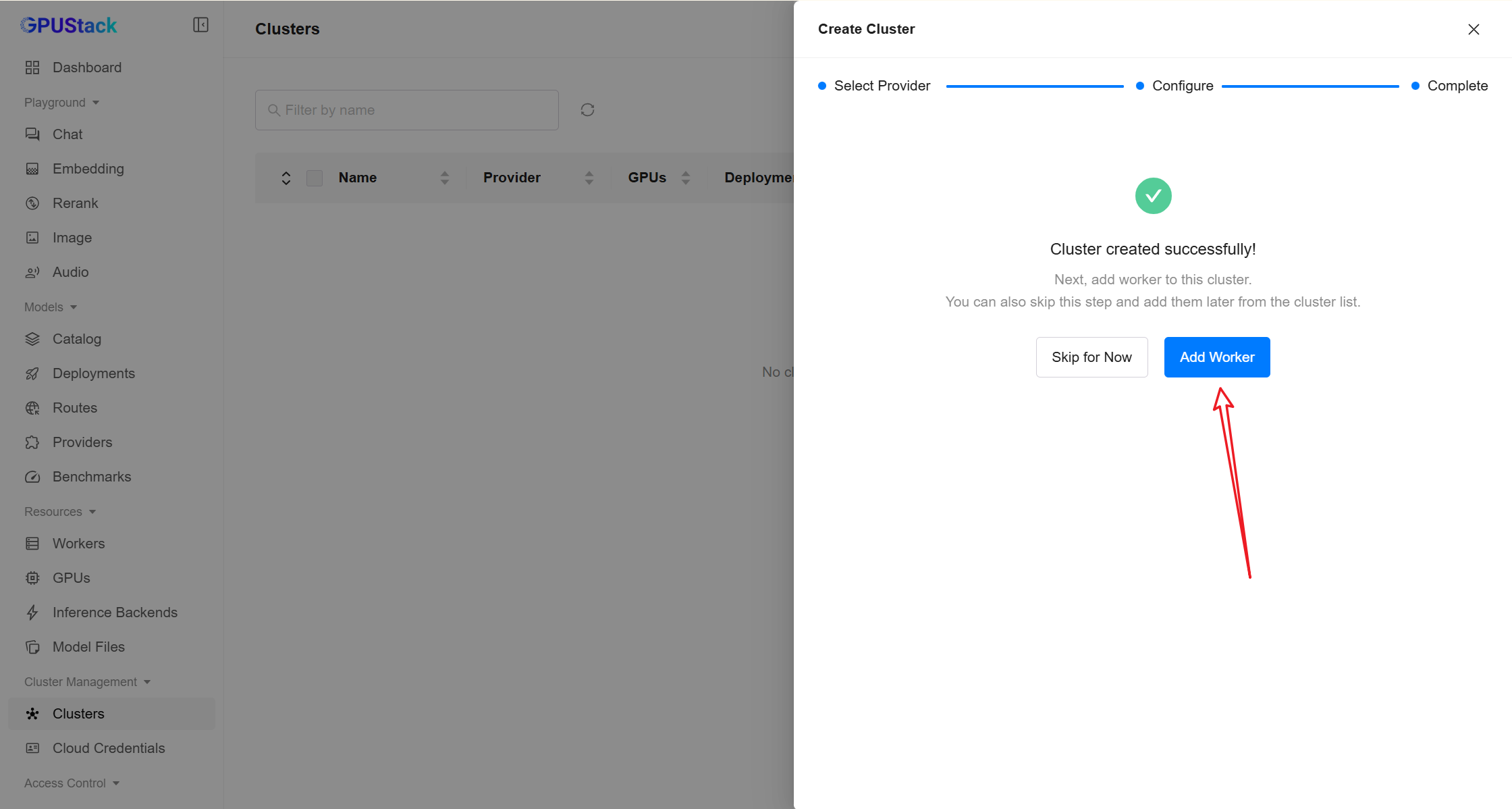Click the Deployments rocket icon
The height and width of the screenshot is (809, 1512).
coord(32,373)
